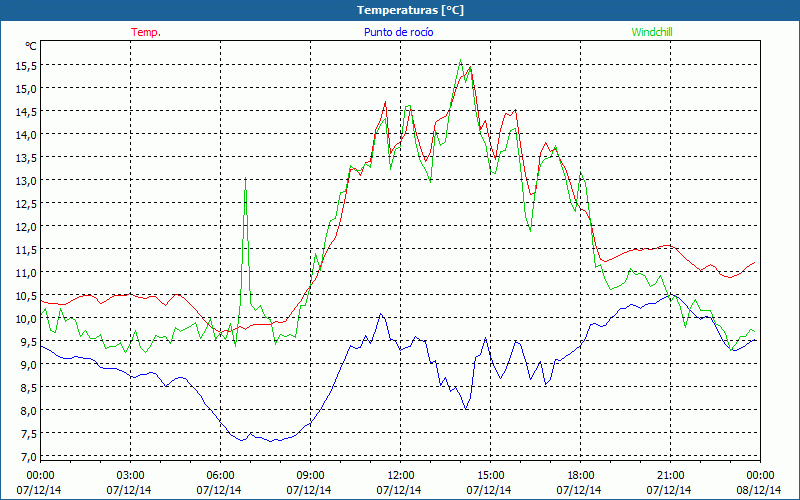Click the 18:00 time label on x-axis

click(581, 475)
